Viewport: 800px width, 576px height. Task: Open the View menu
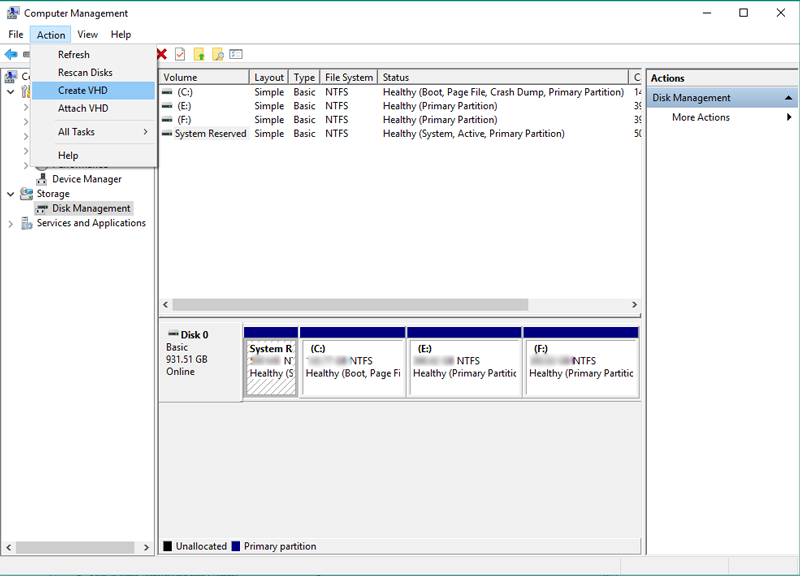coord(88,35)
